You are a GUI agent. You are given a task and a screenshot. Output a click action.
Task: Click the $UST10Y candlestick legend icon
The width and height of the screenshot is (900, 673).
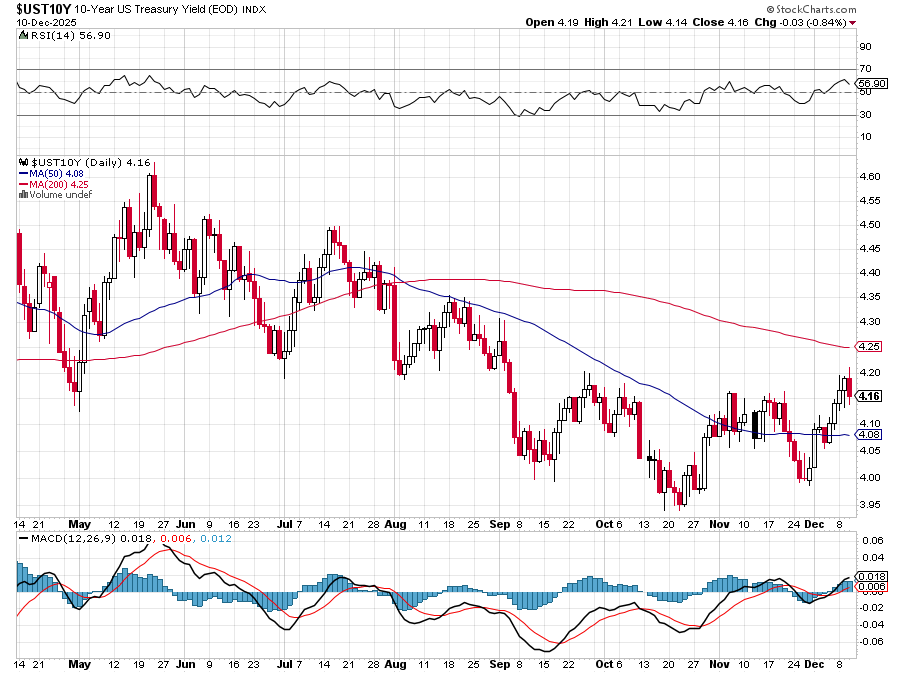click(x=23, y=162)
